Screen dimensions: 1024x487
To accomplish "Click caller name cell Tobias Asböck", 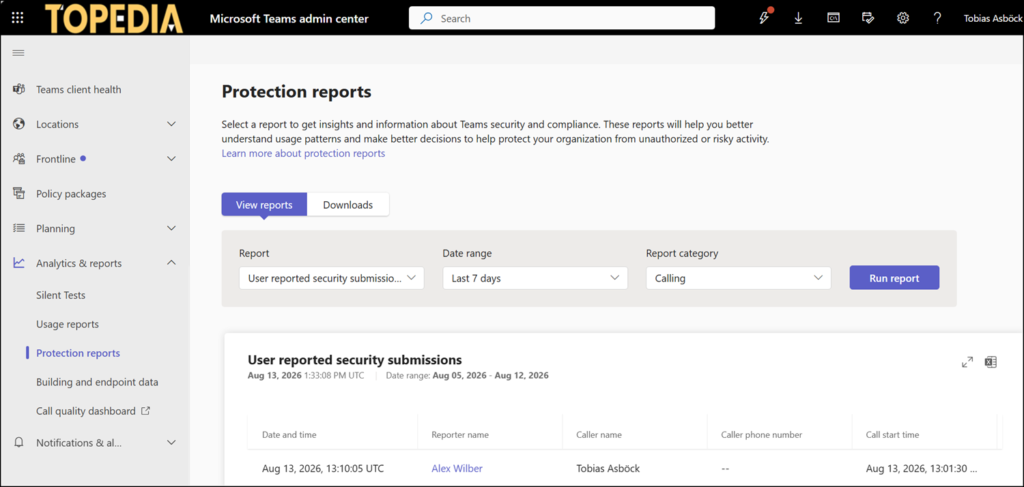I will (609, 468).
